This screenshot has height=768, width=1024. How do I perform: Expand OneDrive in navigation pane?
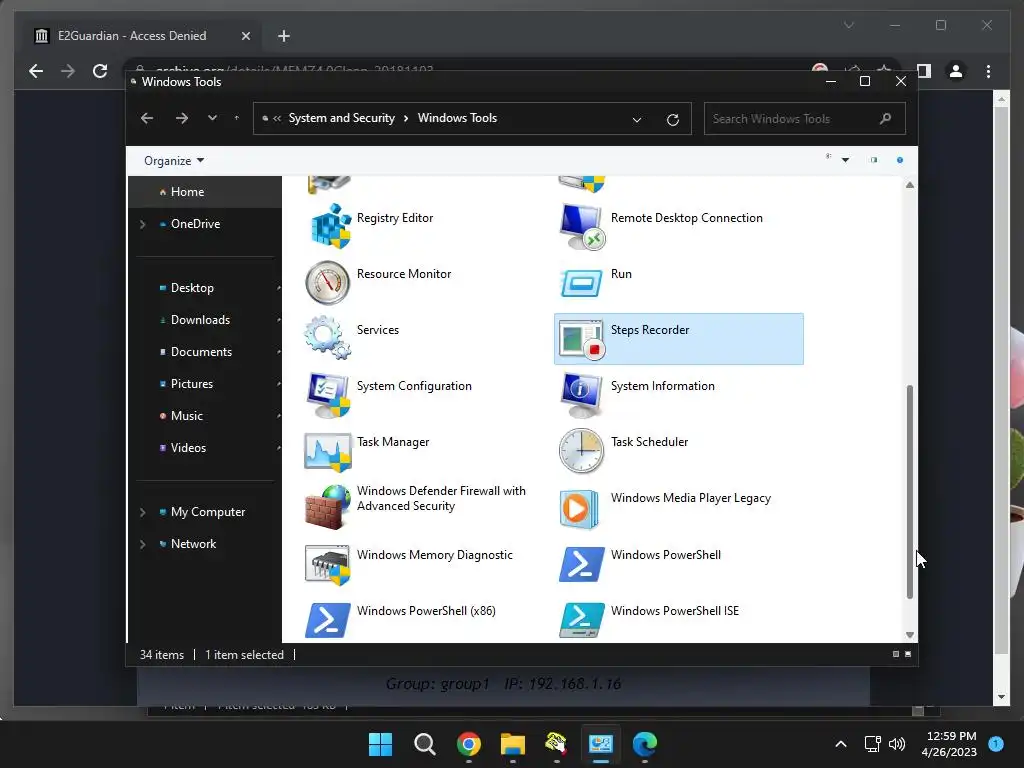pyautogui.click(x=142, y=224)
